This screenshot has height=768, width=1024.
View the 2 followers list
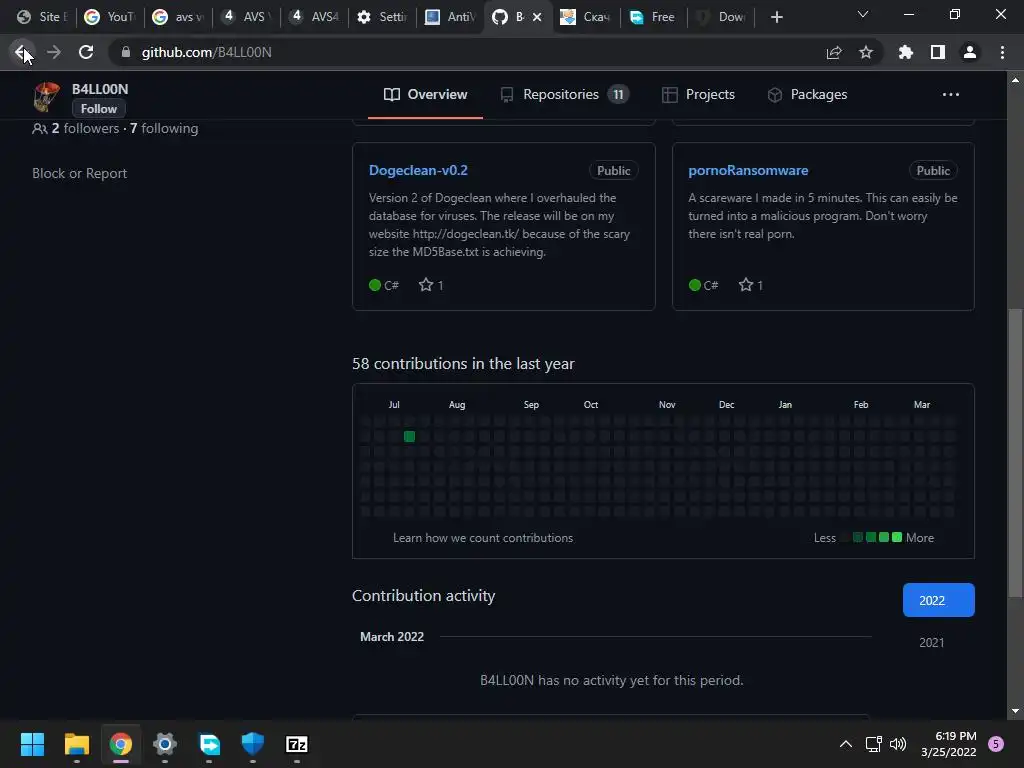[x=86, y=129]
